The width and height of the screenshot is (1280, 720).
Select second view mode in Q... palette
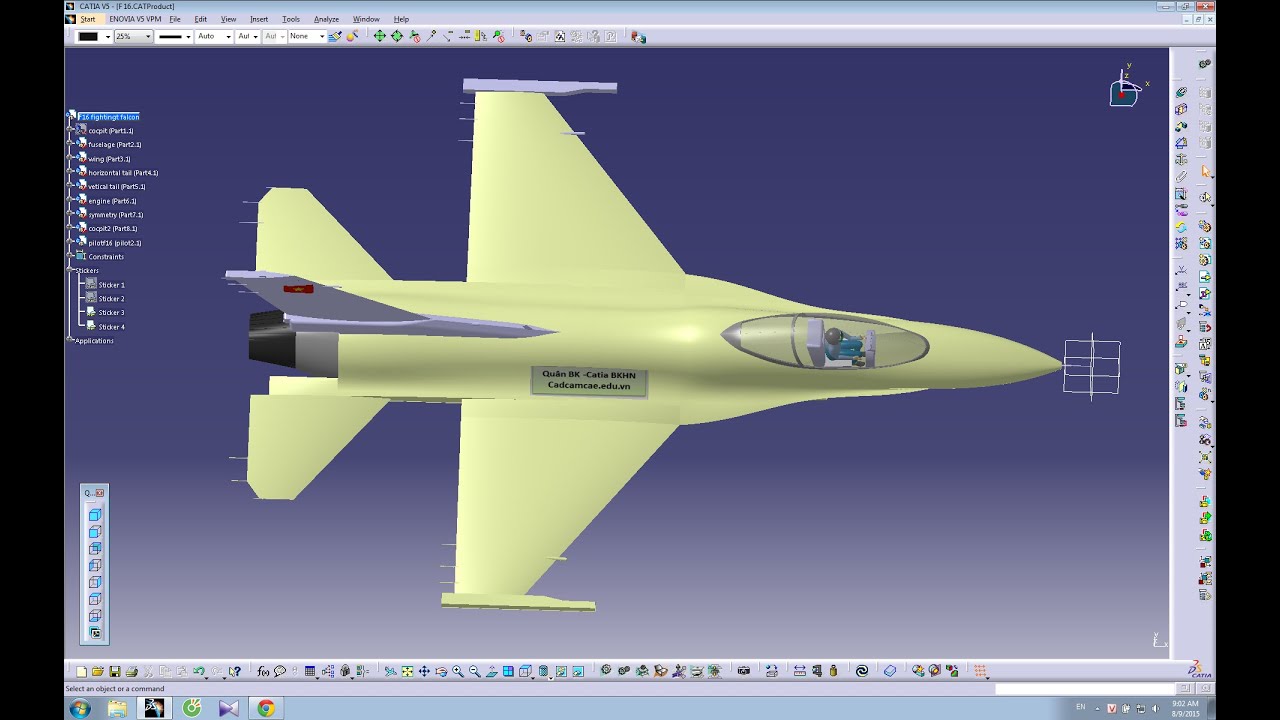click(x=95, y=531)
